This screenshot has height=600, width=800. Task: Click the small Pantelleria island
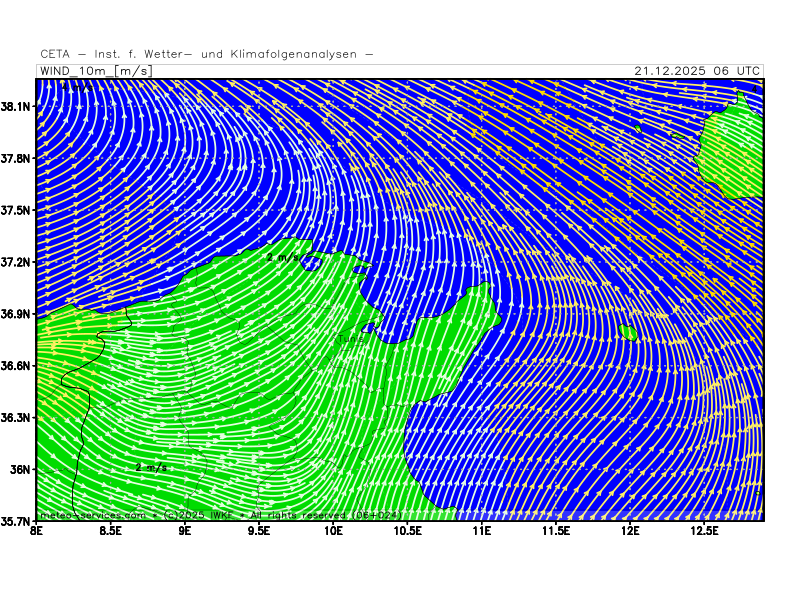(x=628, y=332)
